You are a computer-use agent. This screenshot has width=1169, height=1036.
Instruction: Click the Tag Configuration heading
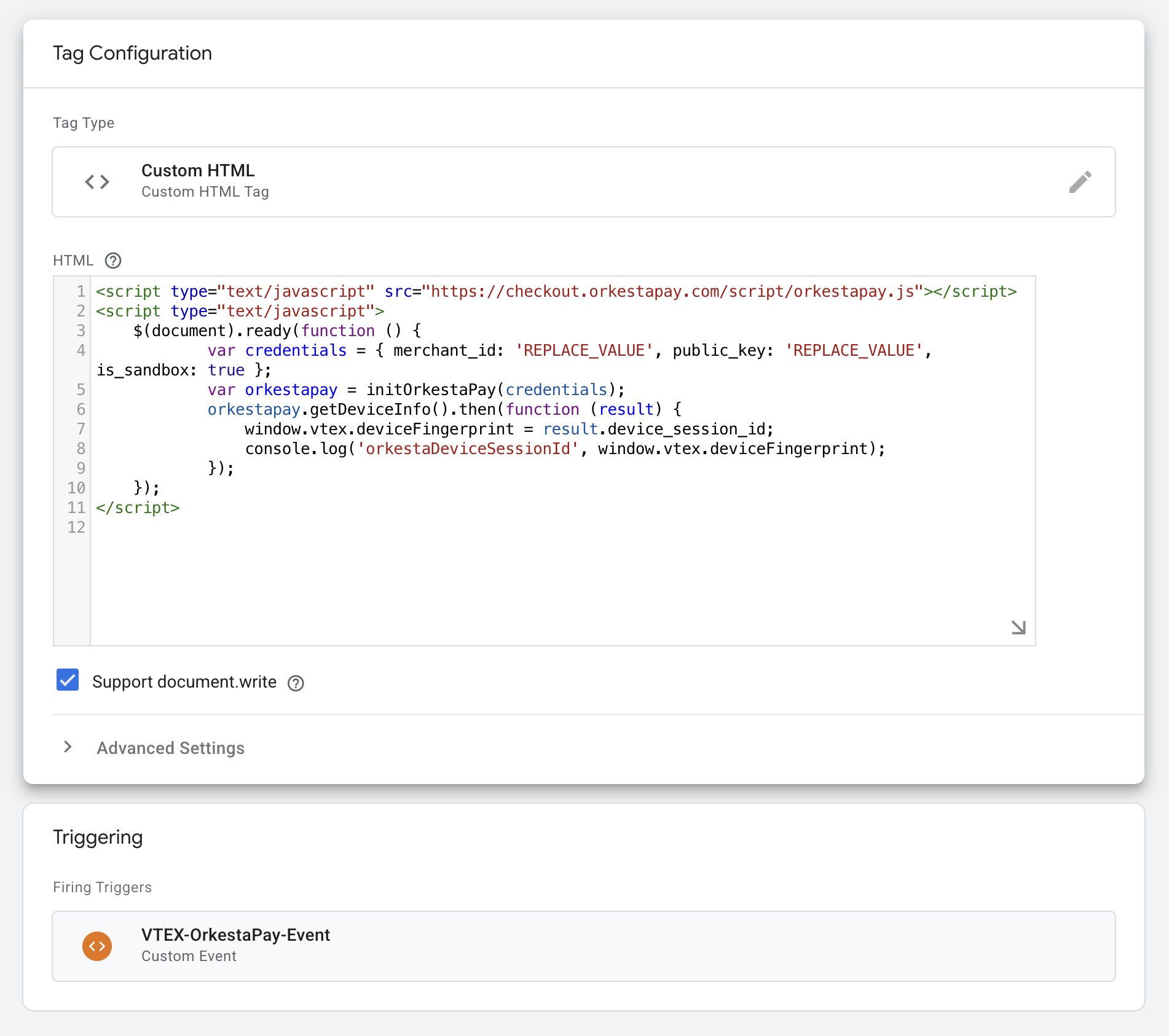pyautogui.click(x=132, y=53)
